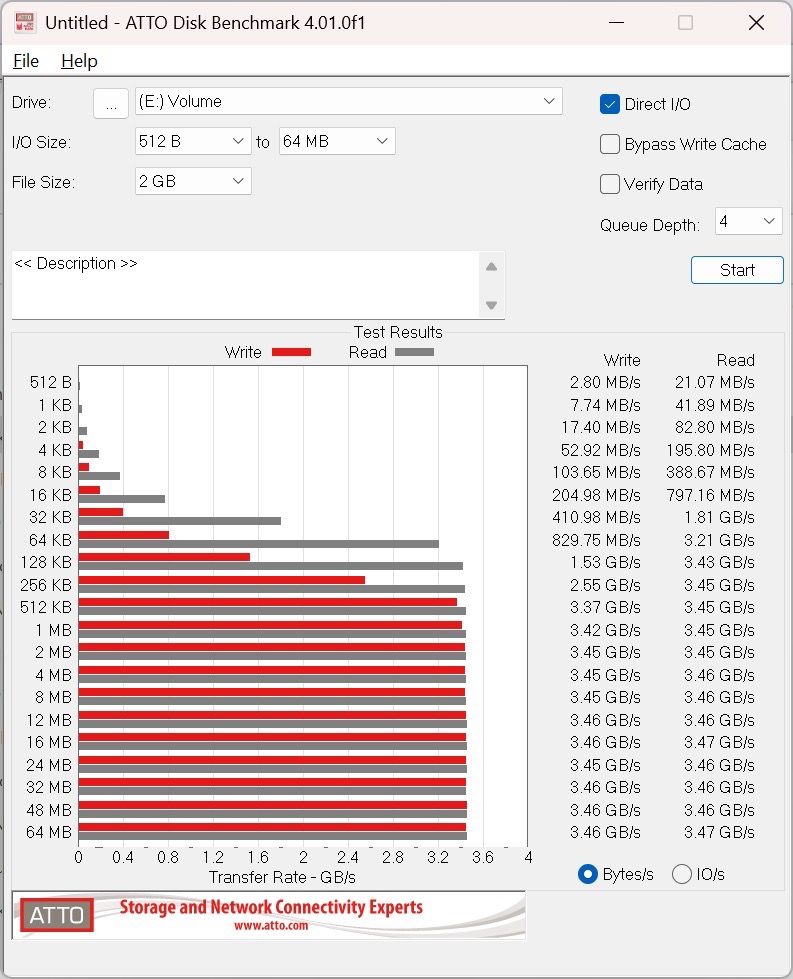Expand the 2 GB File Size dropdown
Screen dimensions: 793x979
pos(193,181)
